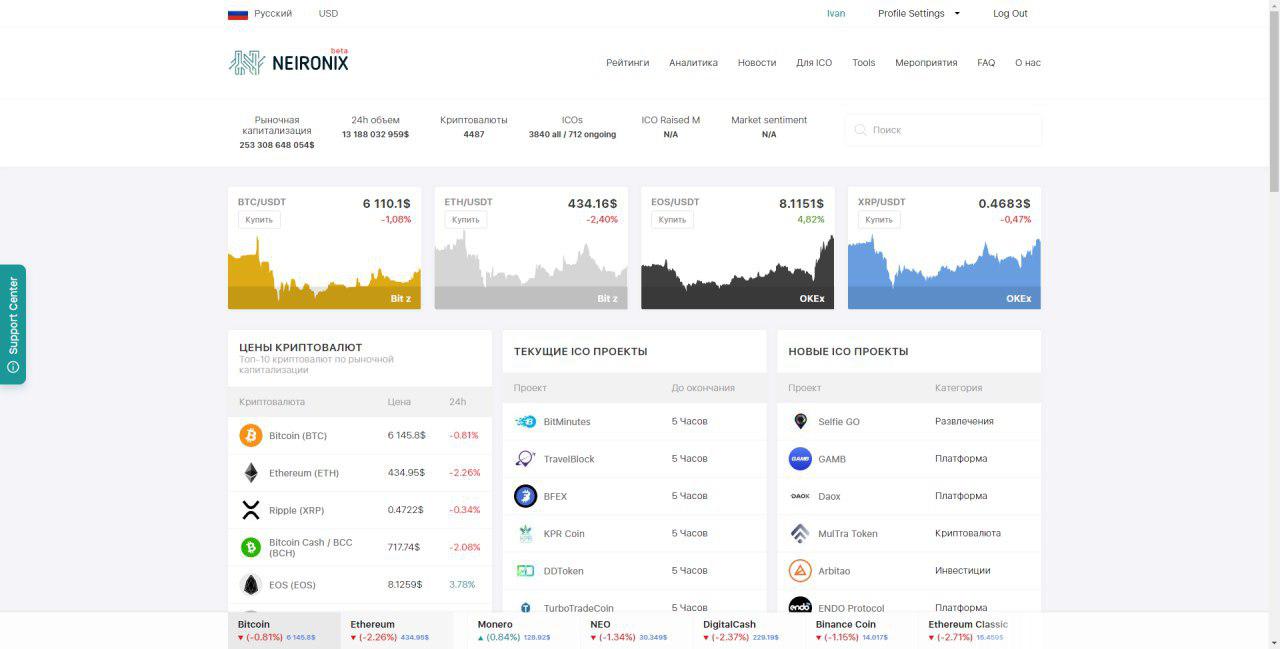Select DigitalCash in the bottom ticker
The image size is (1280, 649).
[749, 630]
